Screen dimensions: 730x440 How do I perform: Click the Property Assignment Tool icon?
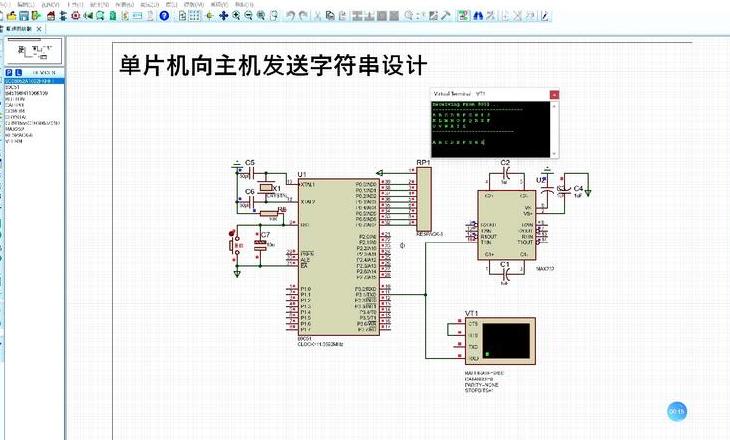pyautogui.click(x=490, y=16)
